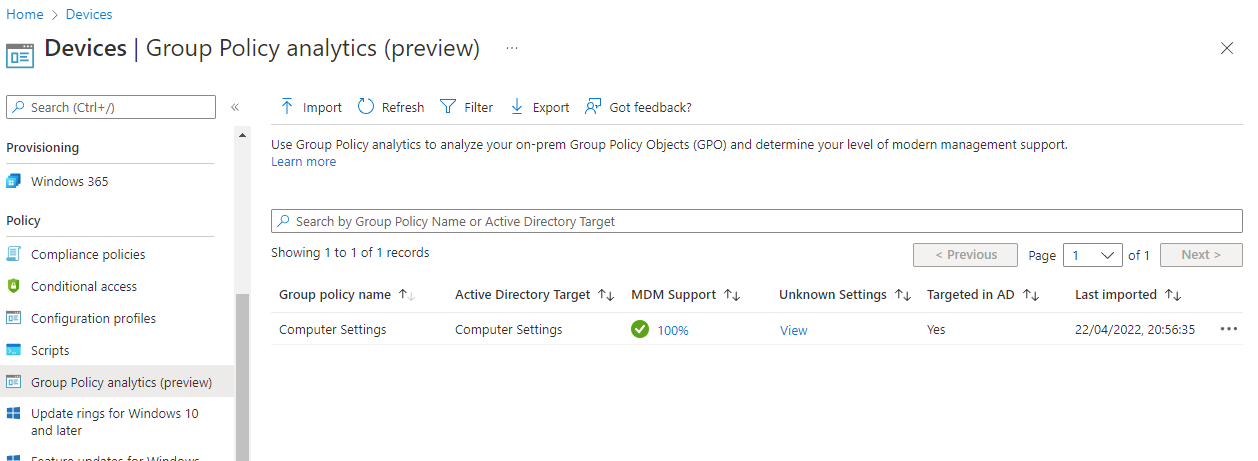Click the 100% MDM Support link

(x=673, y=330)
